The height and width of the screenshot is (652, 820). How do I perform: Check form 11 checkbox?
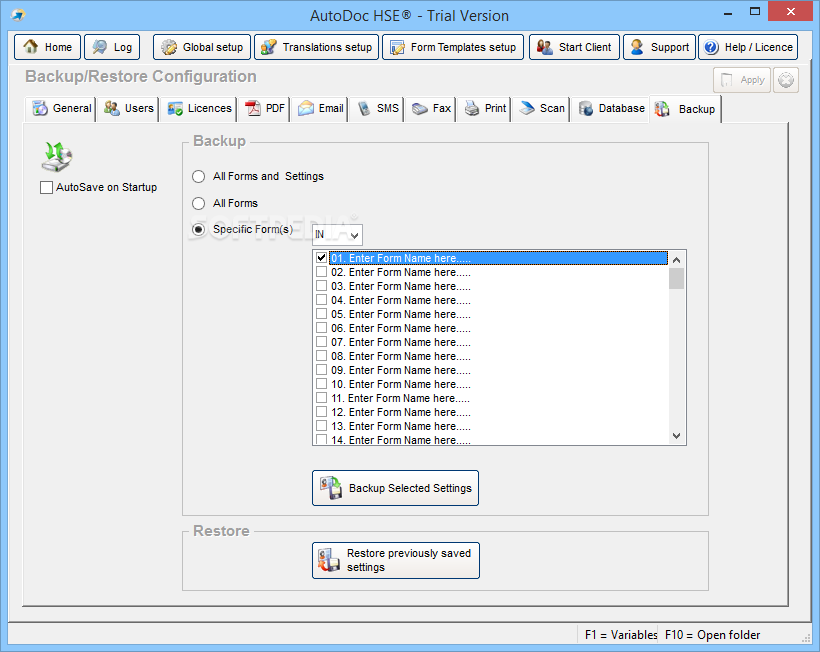pos(322,398)
